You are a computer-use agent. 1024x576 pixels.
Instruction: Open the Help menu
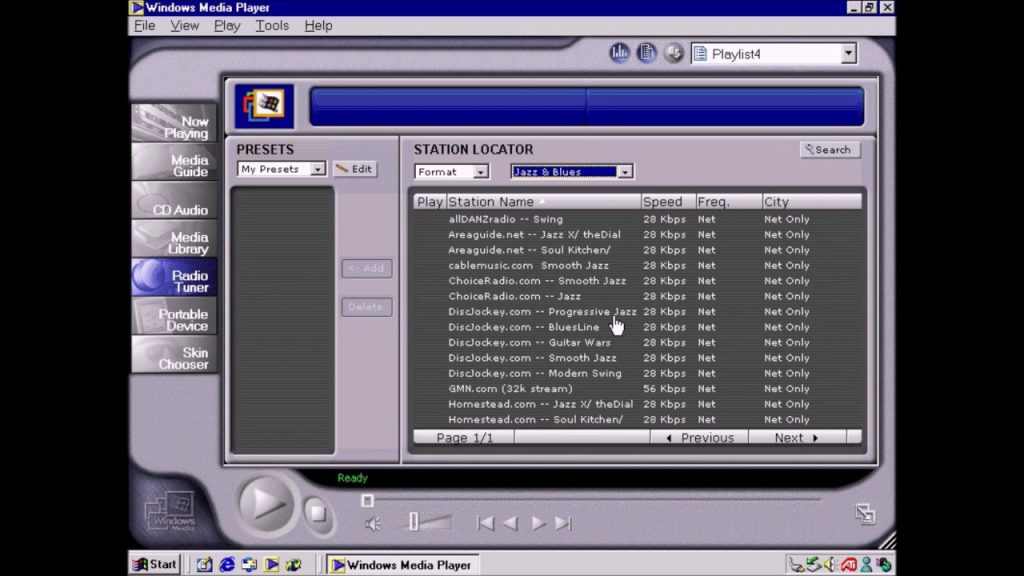click(318, 25)
